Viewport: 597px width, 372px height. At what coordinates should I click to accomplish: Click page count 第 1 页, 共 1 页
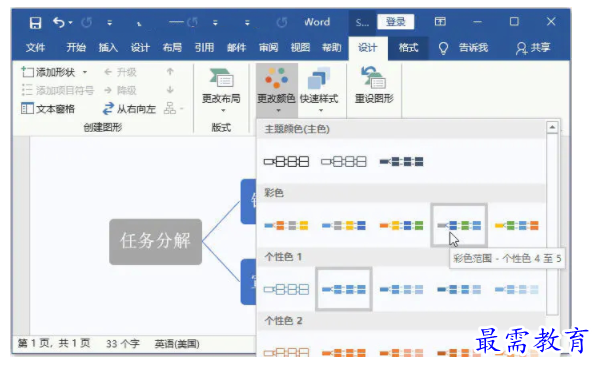click(x=54, y=343)
